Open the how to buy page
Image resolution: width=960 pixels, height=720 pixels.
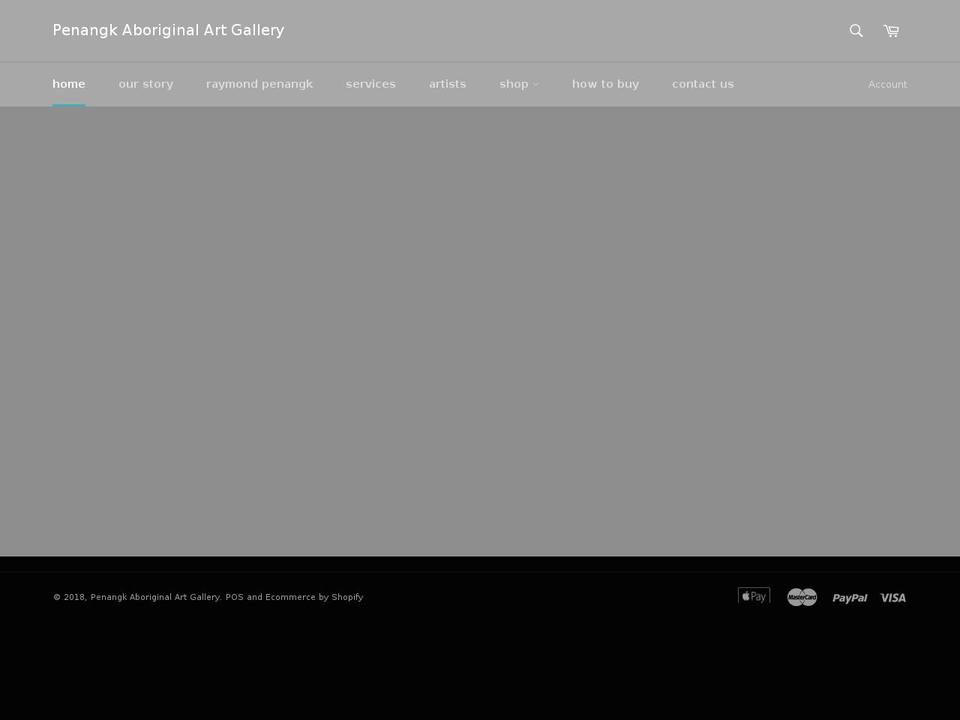pos(606,84)
